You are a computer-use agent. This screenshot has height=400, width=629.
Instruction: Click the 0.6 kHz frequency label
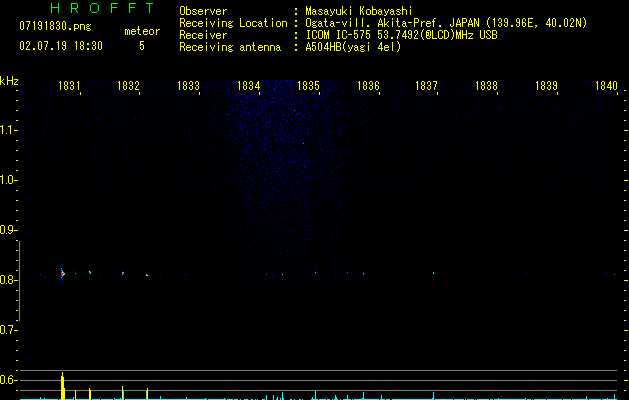[8, 380]
